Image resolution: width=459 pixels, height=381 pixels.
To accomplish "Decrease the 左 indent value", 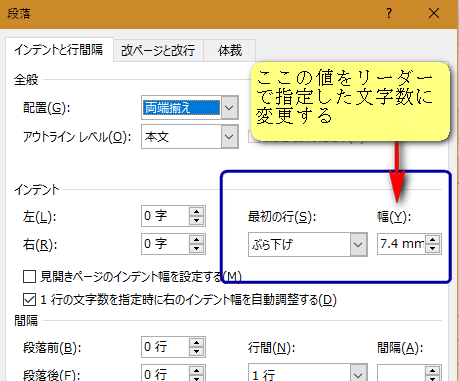I will [196, 220].
